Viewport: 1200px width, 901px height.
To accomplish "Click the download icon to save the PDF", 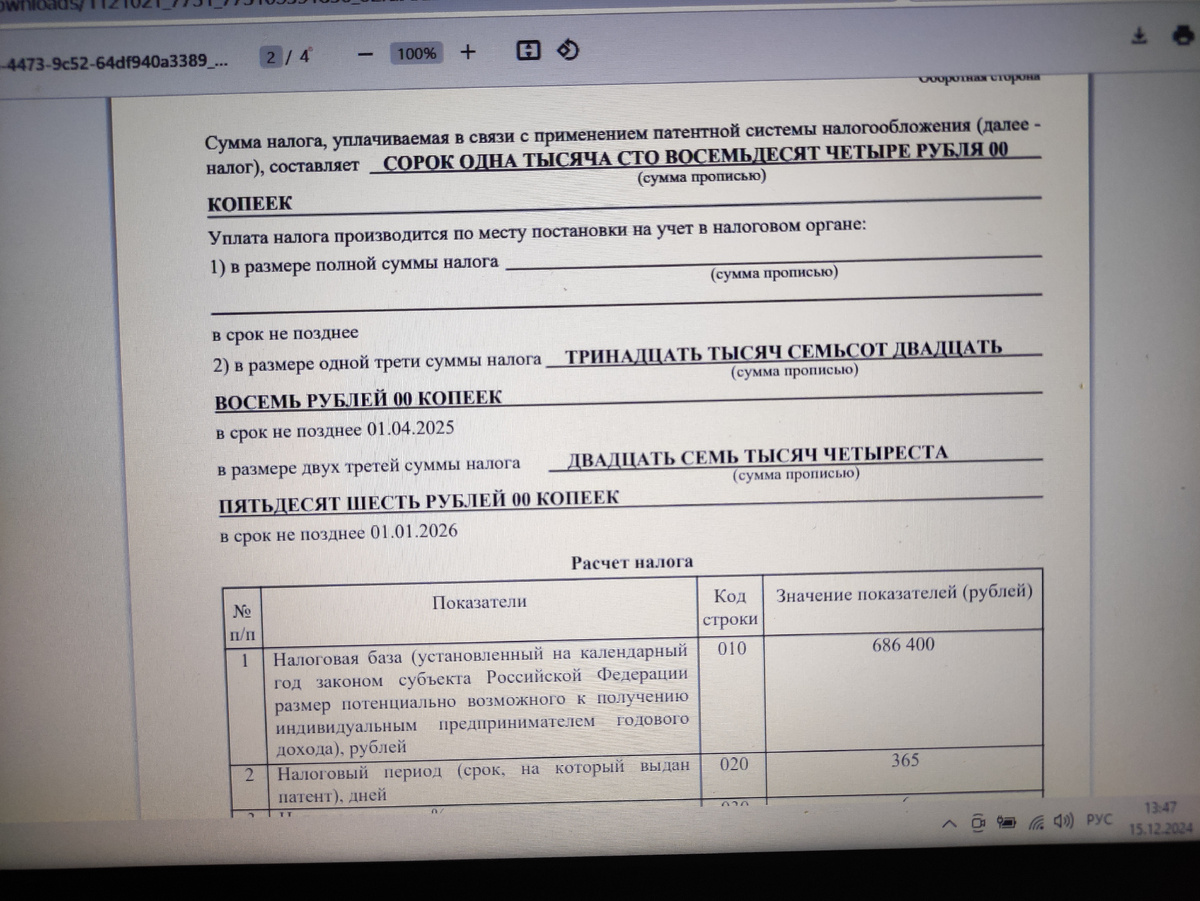I will pos(1138,33).
